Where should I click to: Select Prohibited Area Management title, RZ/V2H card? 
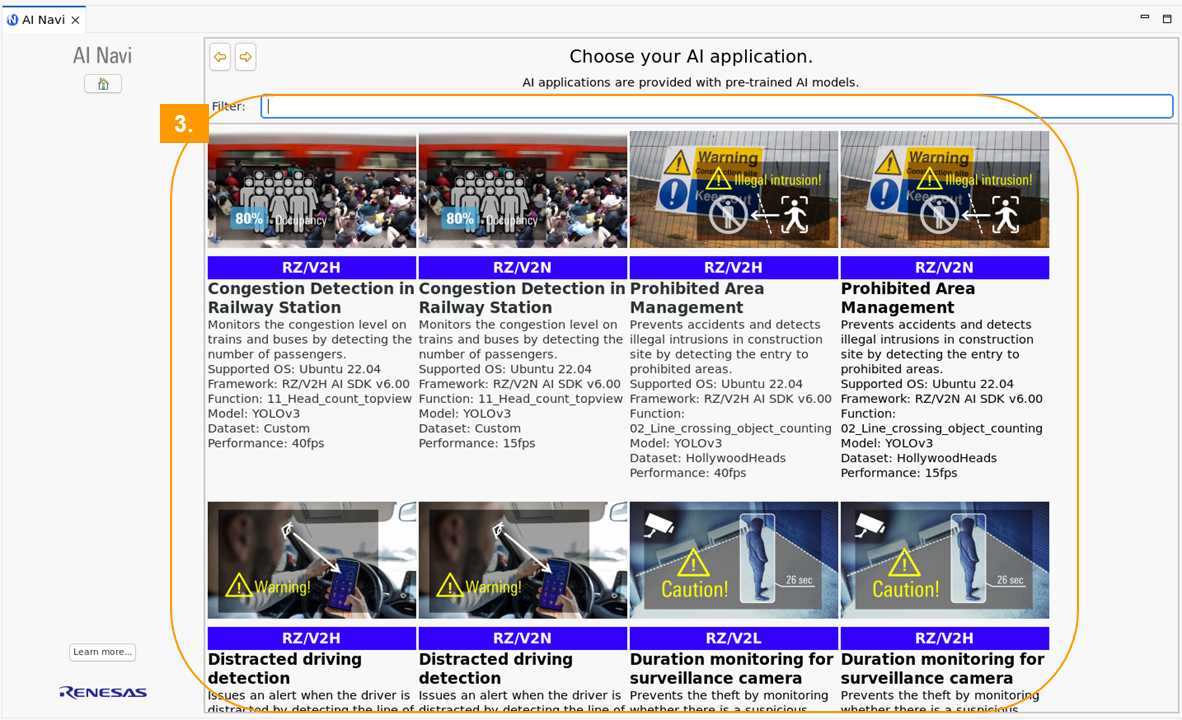click(697, 298)
